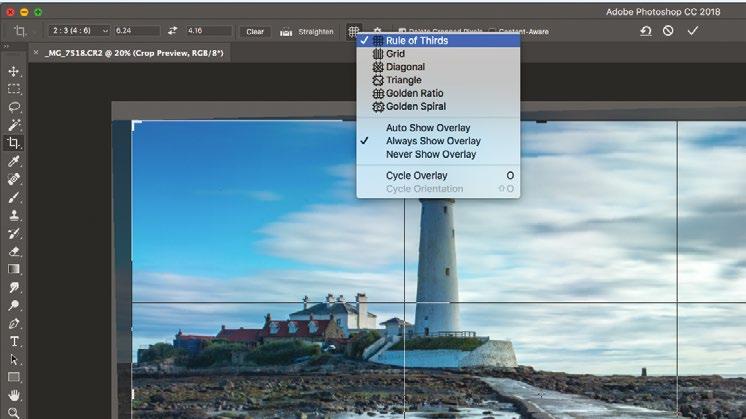Click Cycle Overlay menu item
The height and width of the screenshot is (419, 746).
[438, 175]
